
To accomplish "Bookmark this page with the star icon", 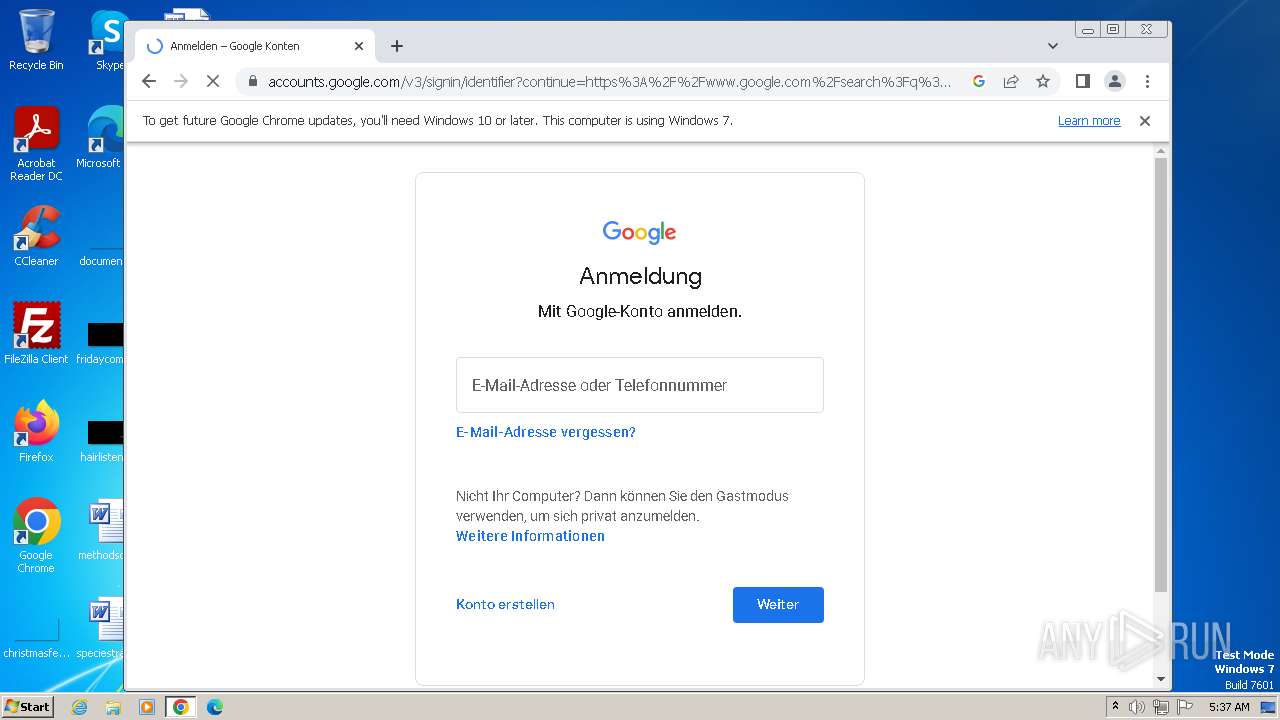I will pos(1043,81).
